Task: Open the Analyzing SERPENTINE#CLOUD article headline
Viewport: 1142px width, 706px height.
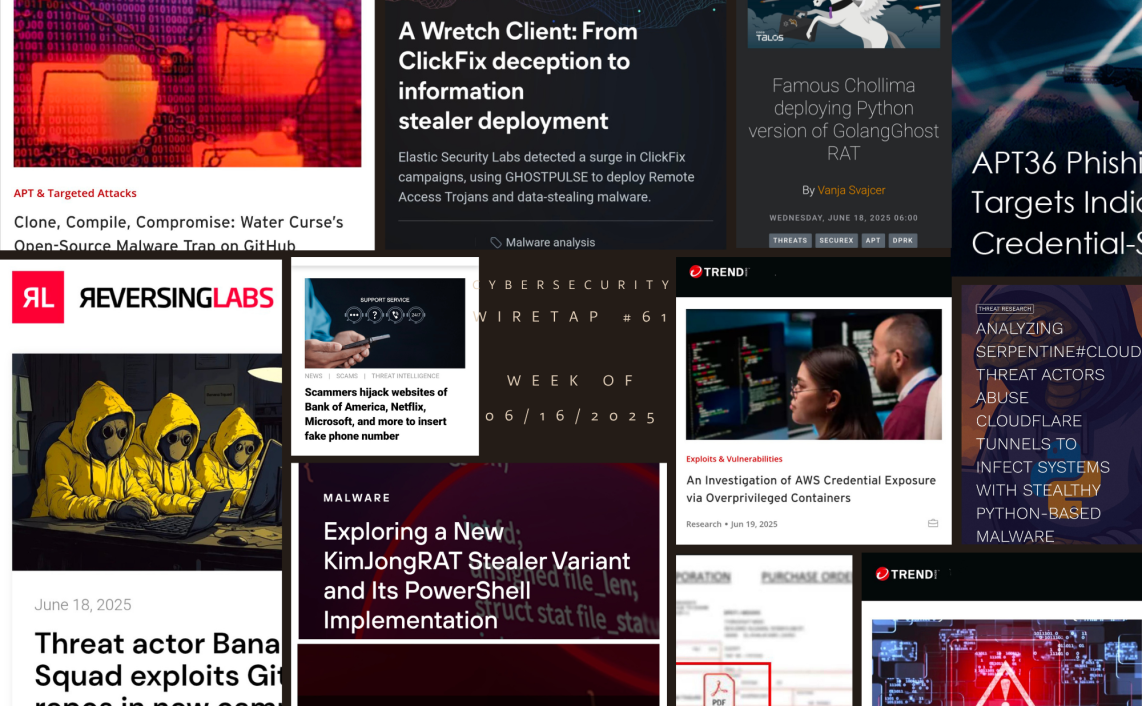Action: click(x=1056, y=432)
